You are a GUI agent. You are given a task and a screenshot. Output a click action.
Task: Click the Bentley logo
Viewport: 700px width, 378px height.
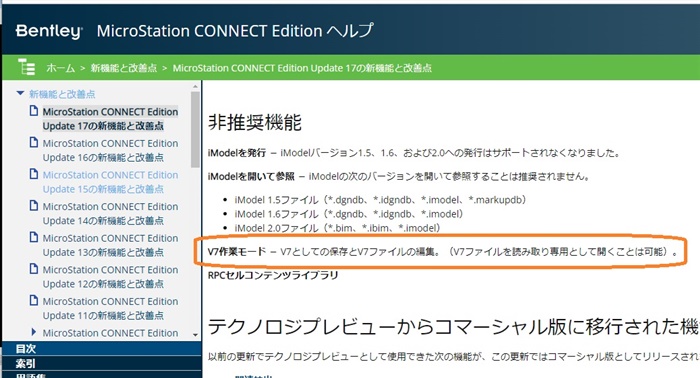point(49,31)
